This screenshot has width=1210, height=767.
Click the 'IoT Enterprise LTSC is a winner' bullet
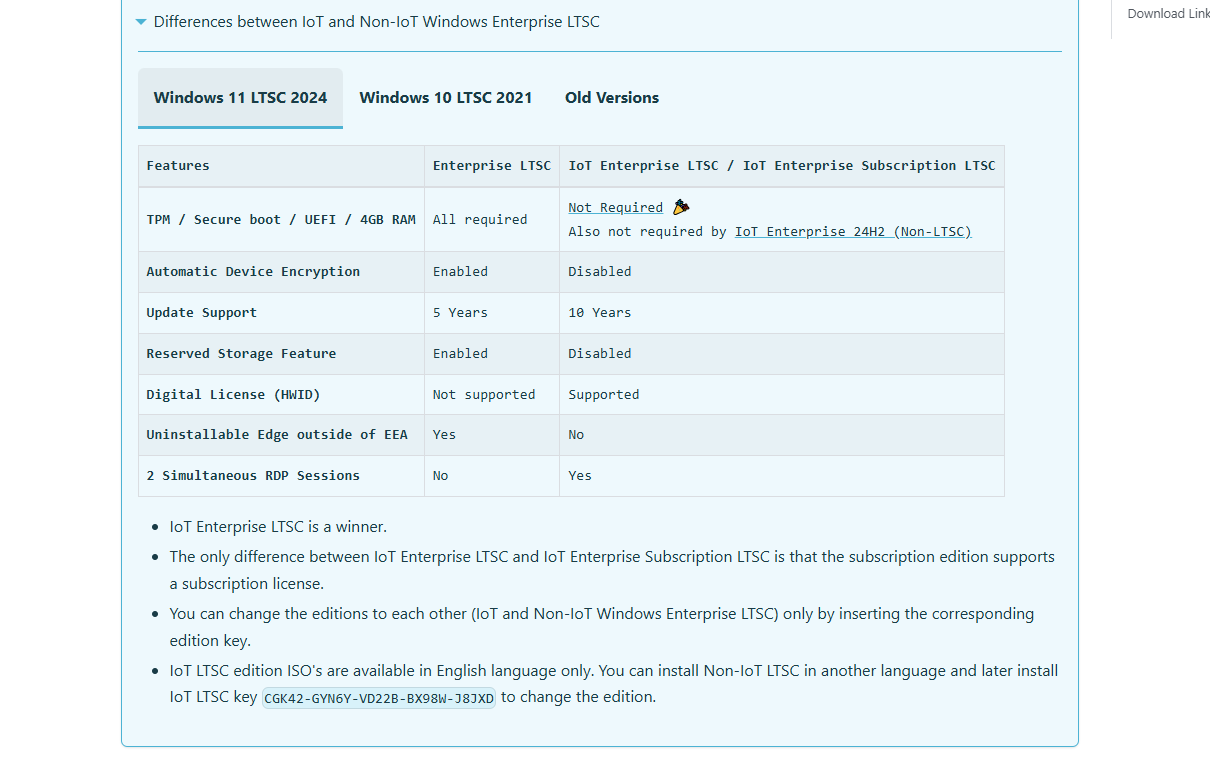278,527
